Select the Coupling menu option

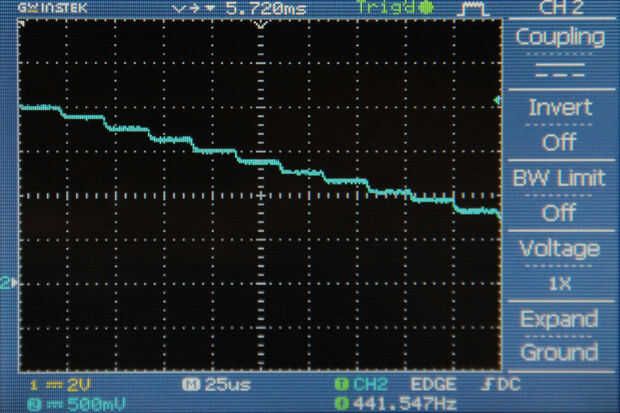561,54
